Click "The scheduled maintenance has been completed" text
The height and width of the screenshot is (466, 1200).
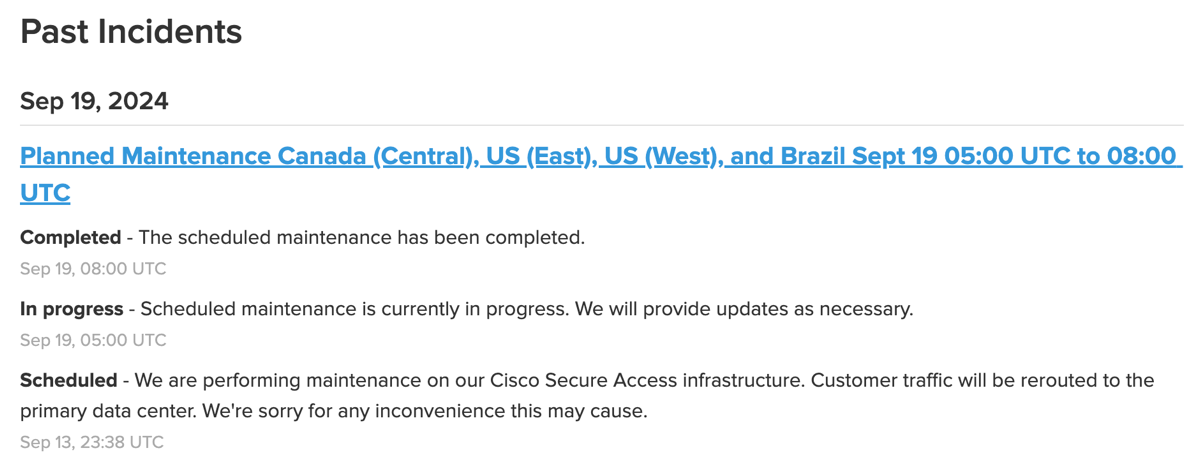[x=361, y=238]
